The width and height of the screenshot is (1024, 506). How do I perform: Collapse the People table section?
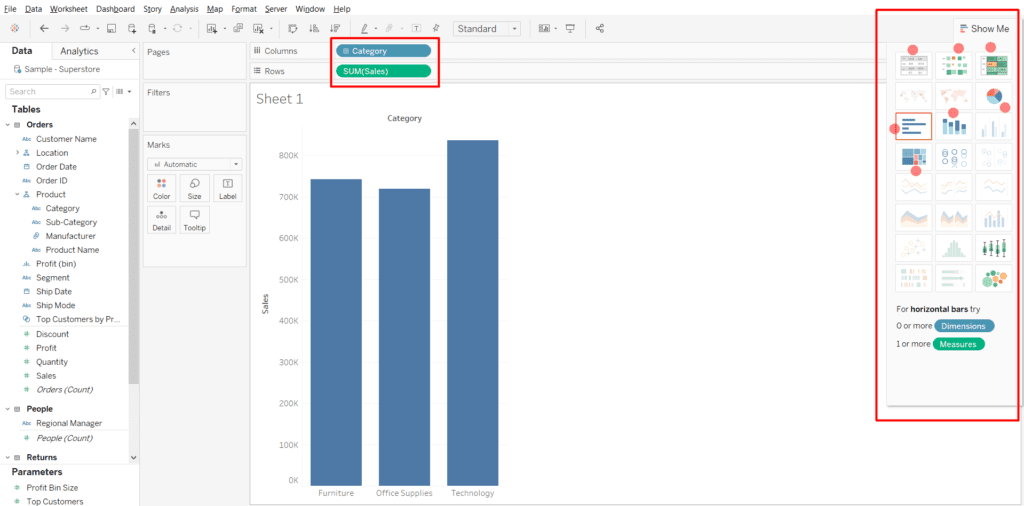tap(8, 409)
